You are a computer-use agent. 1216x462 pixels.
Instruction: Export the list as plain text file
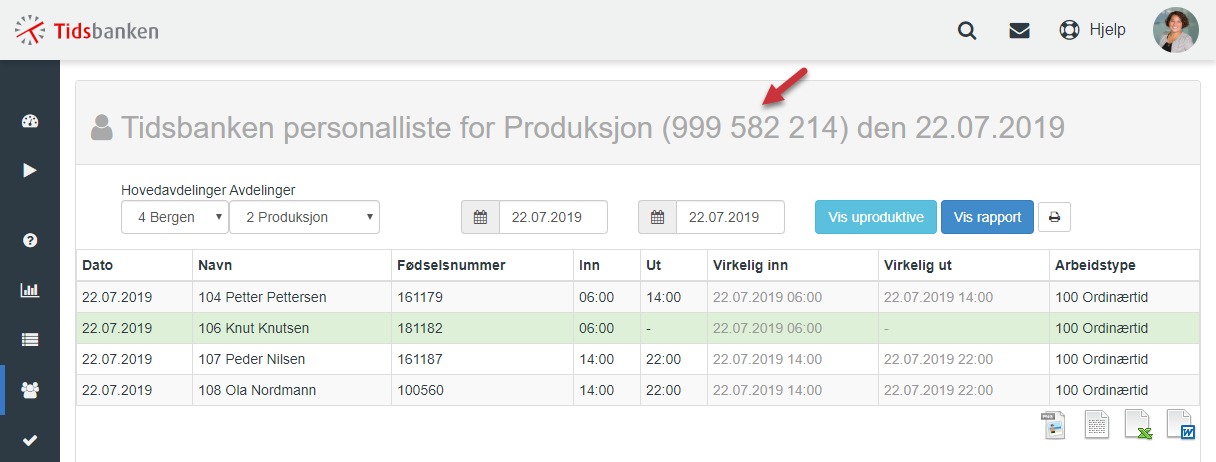(1097, 425)
